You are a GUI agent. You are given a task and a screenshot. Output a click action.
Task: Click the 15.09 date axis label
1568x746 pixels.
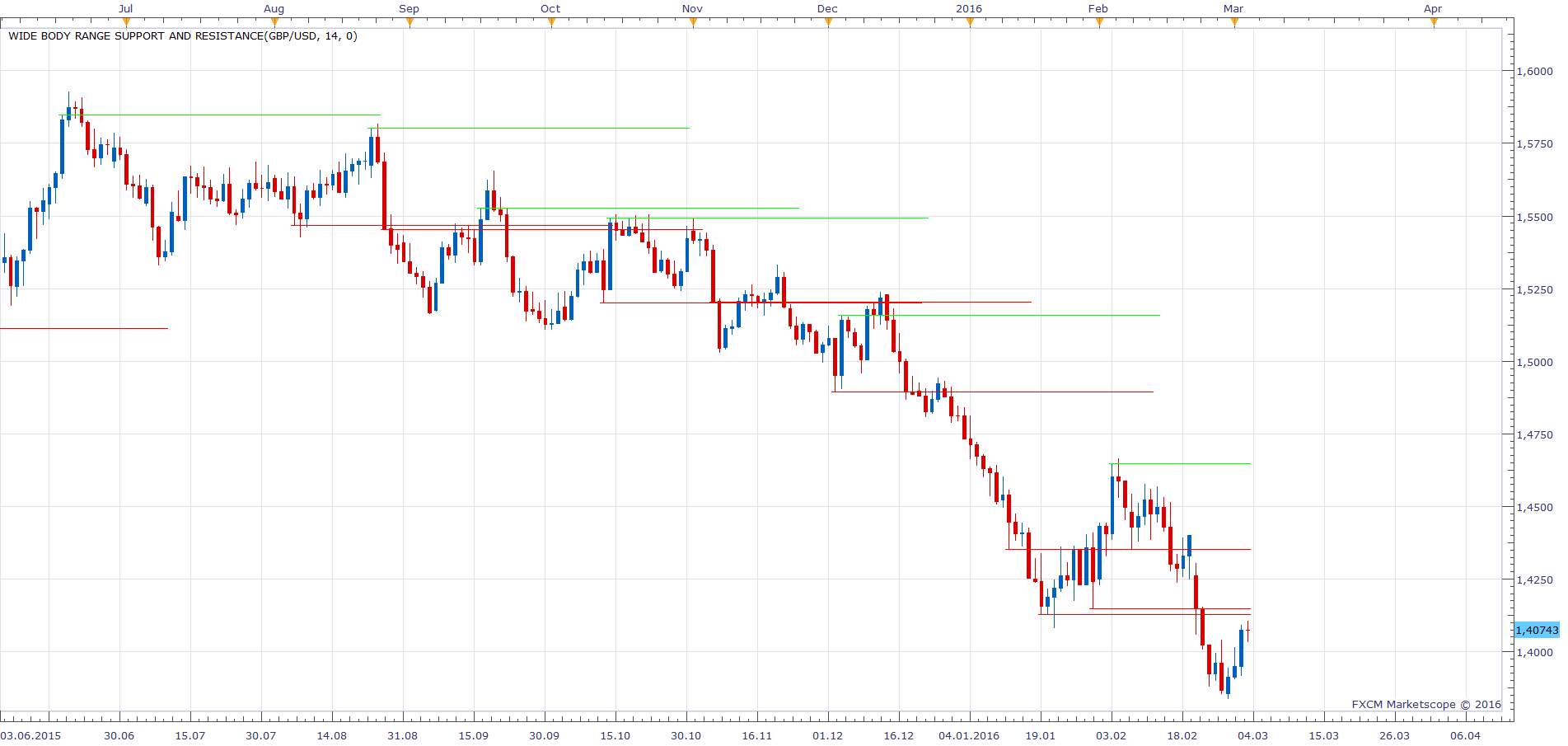pyautogui.click(x=474, y=735)
